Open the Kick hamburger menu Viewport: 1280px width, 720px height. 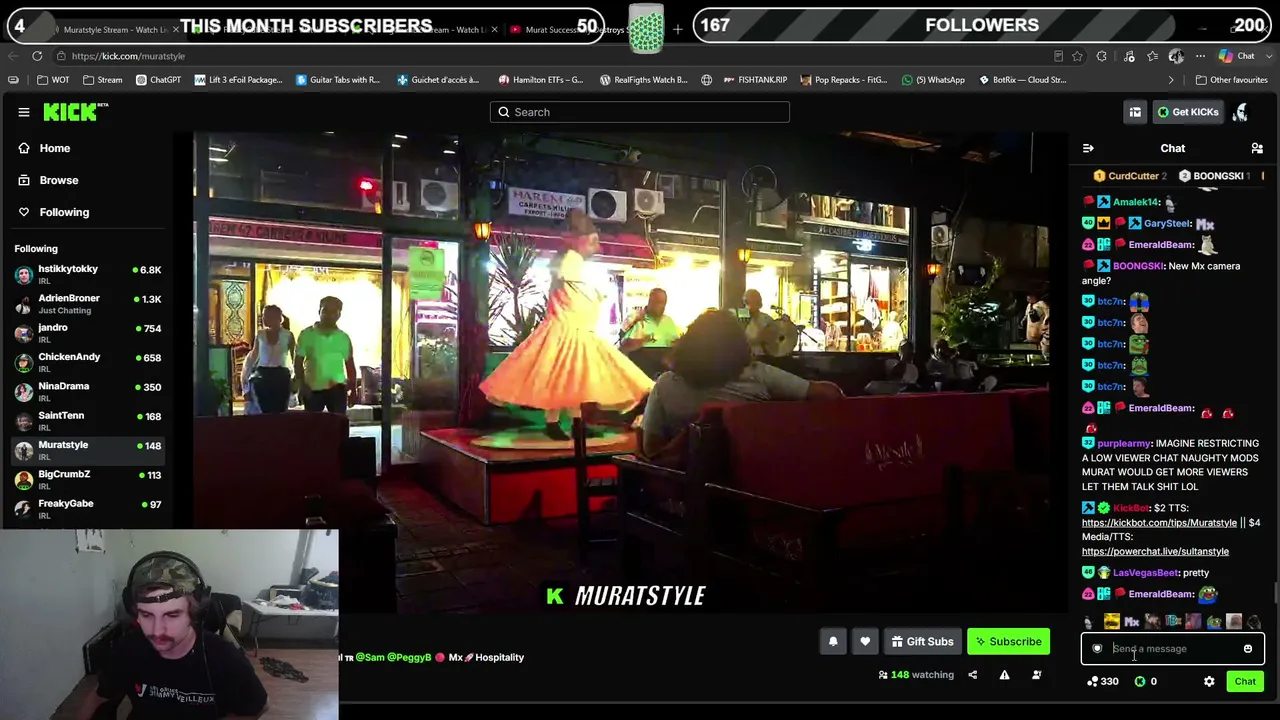coord(24,112)
